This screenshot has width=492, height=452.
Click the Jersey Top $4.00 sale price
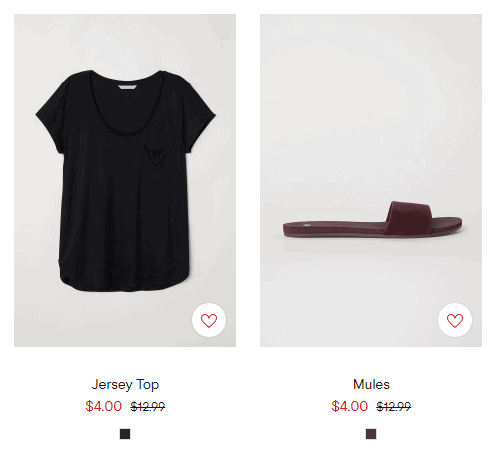tap(103, 406)
